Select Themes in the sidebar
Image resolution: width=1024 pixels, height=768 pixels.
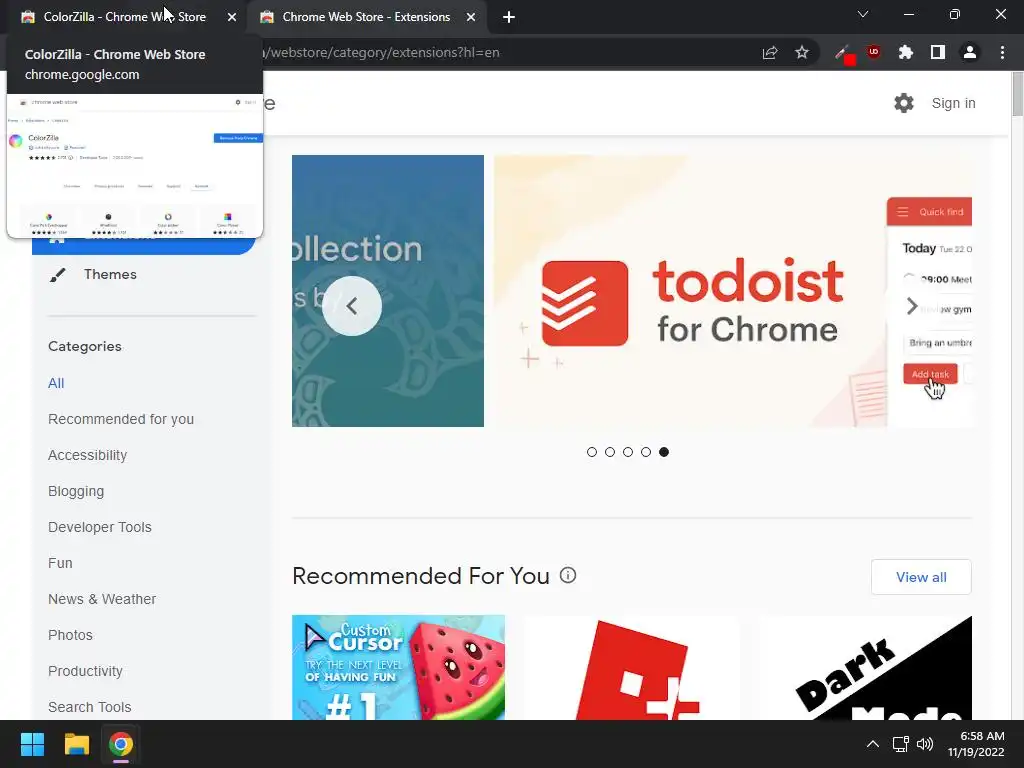tap(110, 274)
